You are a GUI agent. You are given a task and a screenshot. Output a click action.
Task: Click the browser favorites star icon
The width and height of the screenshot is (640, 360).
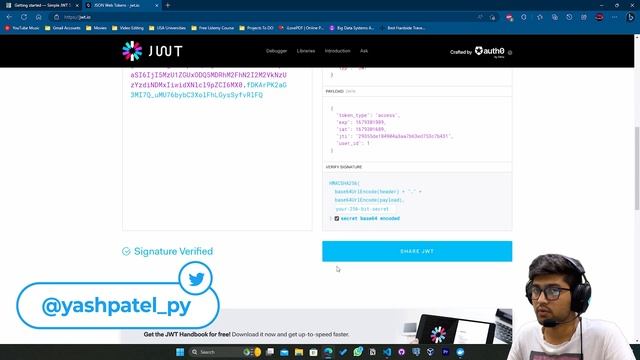tap(540, 17)
